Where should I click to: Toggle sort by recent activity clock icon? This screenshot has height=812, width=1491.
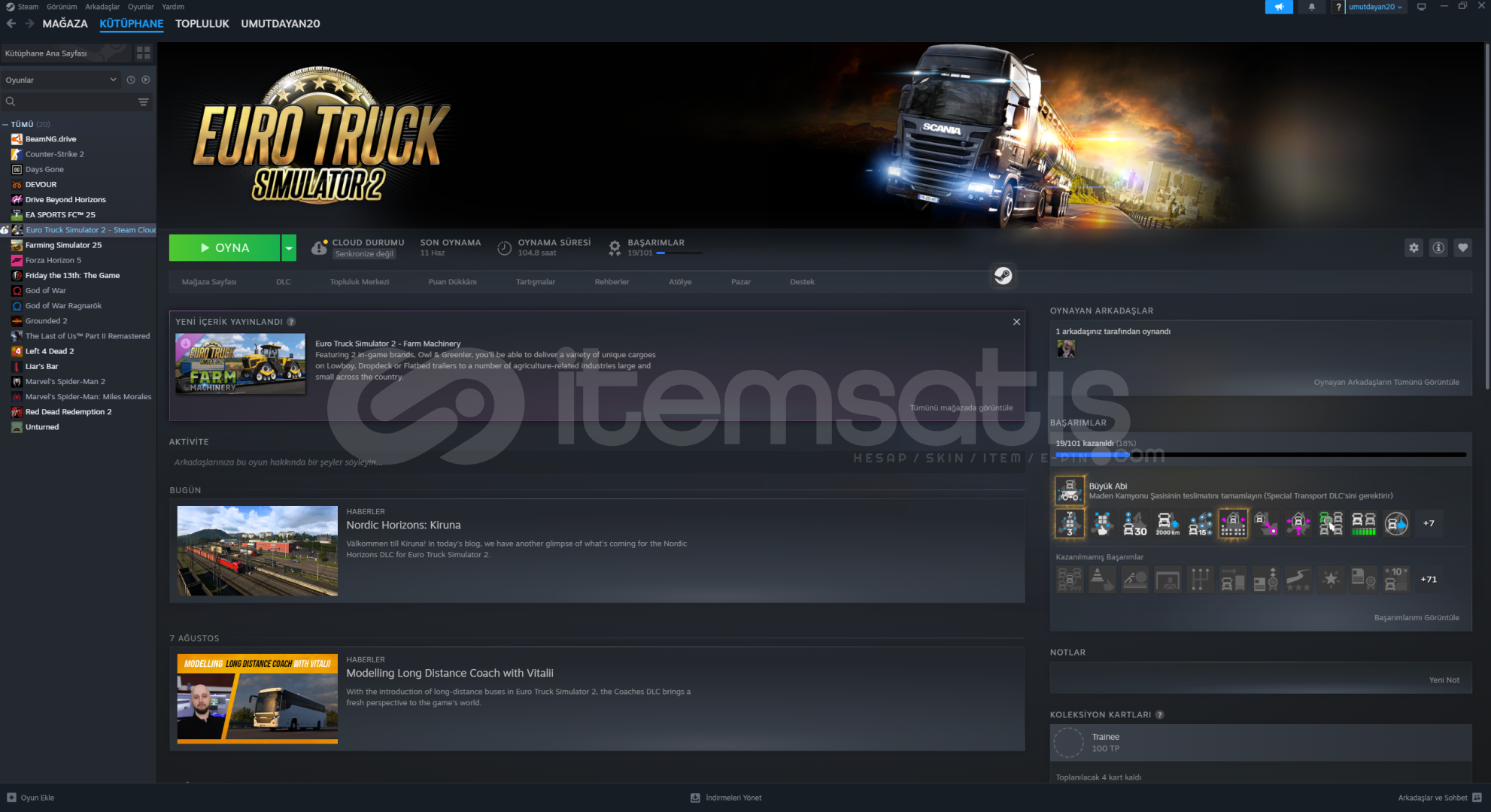click(x=131, y=80)
